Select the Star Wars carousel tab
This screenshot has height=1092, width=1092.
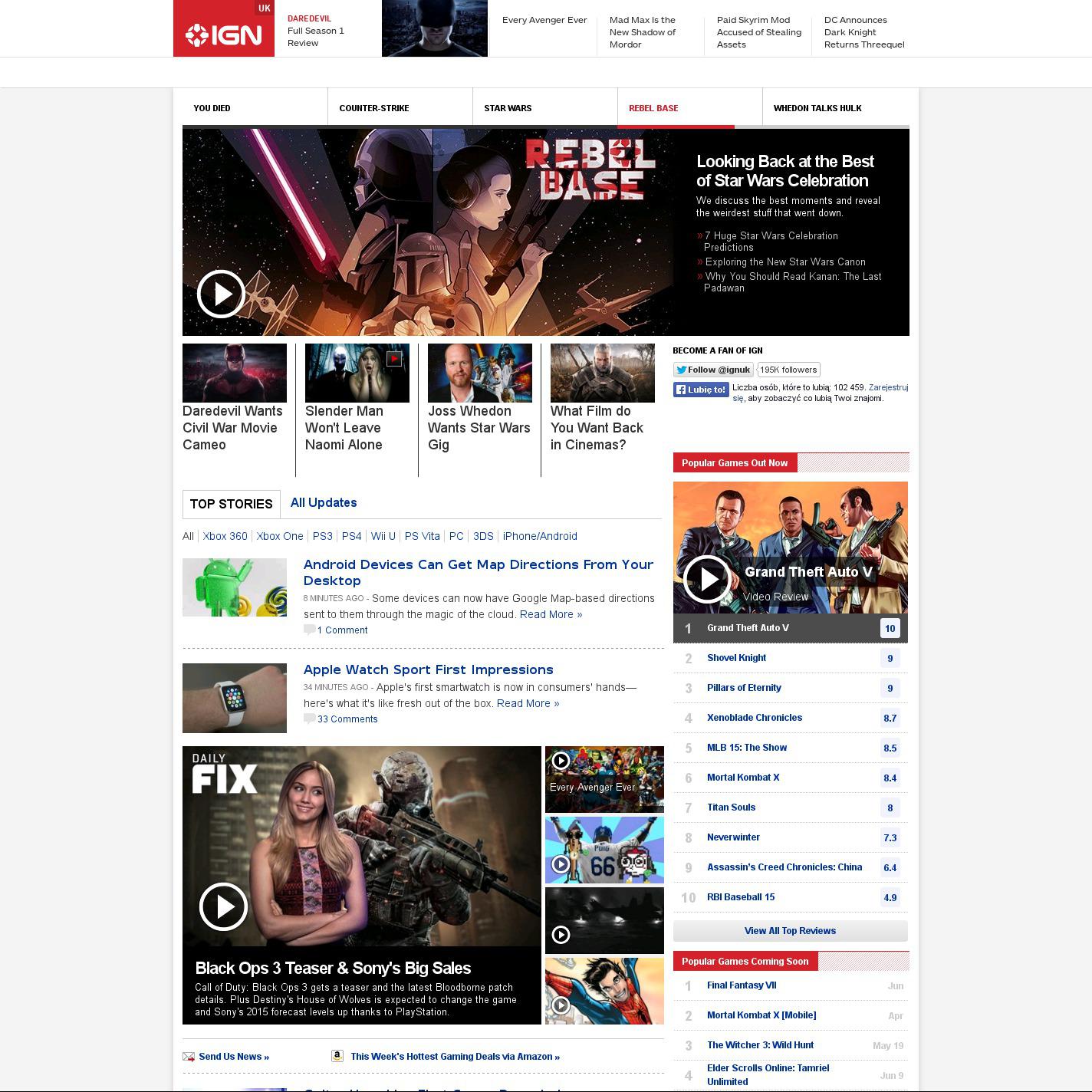pos(508,108)
